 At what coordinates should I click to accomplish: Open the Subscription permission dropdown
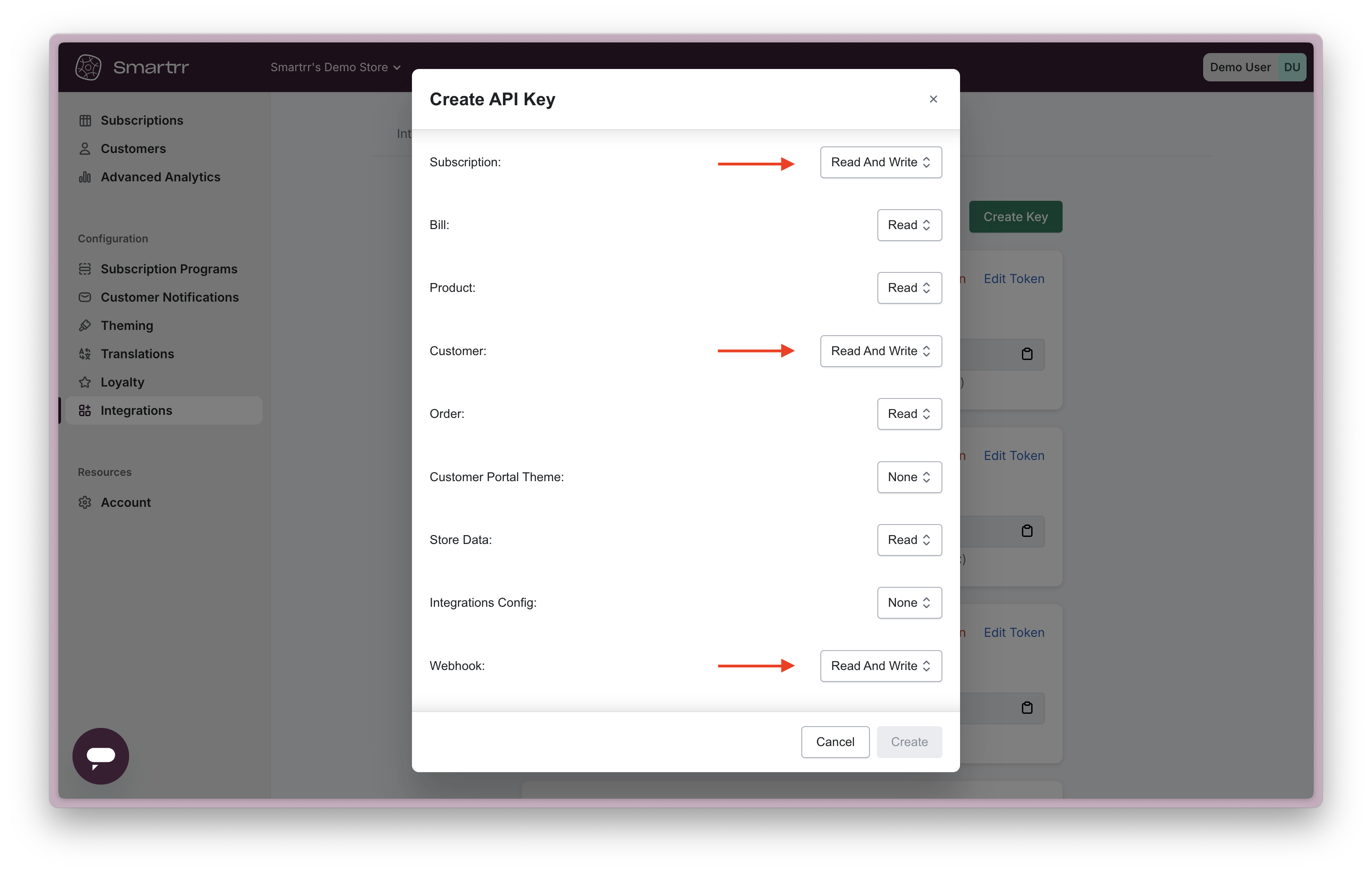click(880, 162)
